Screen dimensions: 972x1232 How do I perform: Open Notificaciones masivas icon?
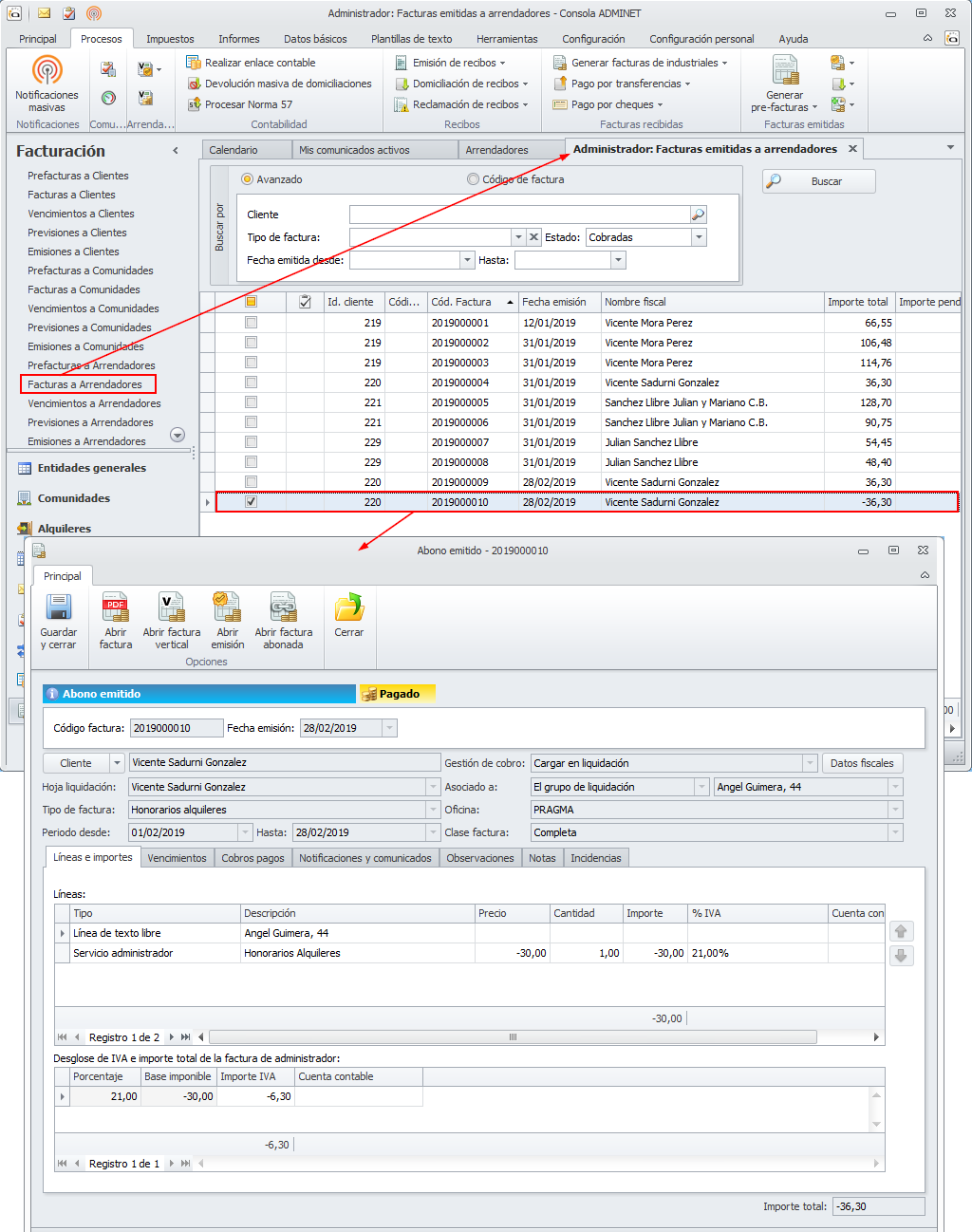pyautogui.click(x=47, y=70)
